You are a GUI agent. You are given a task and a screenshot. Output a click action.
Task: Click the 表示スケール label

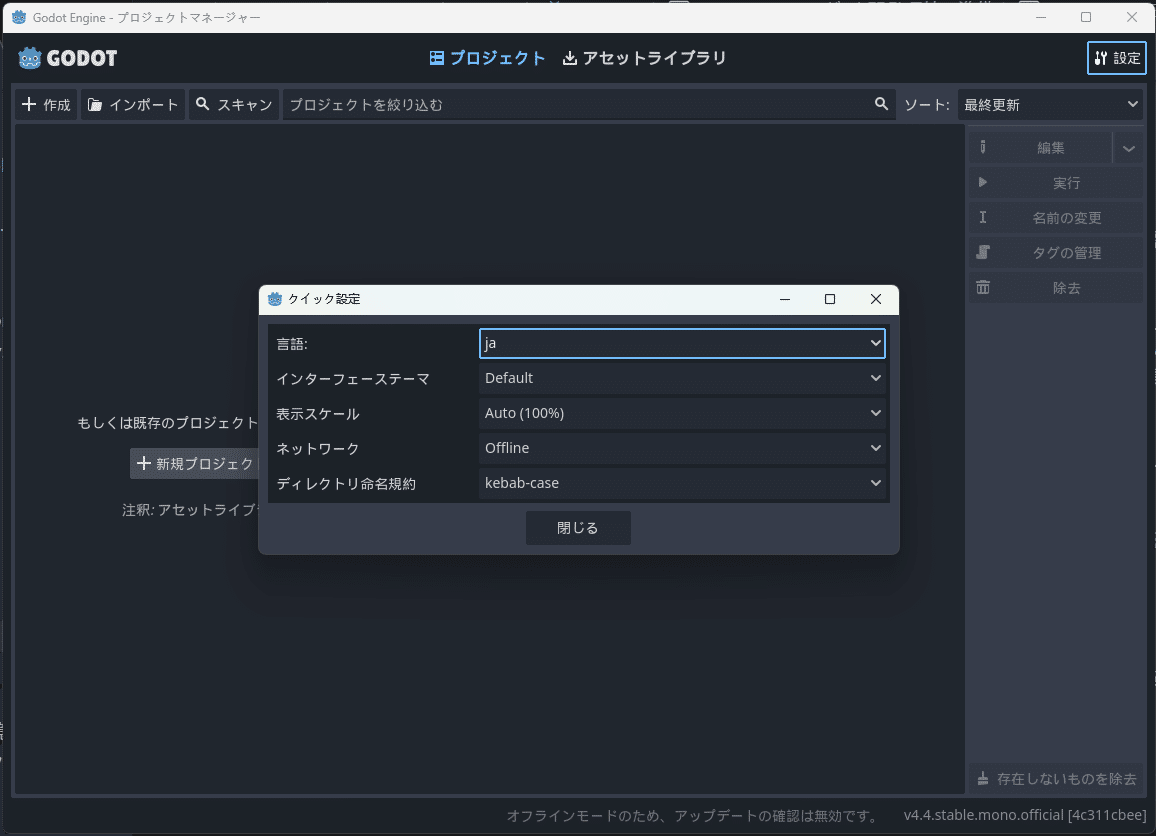point(318,414)
